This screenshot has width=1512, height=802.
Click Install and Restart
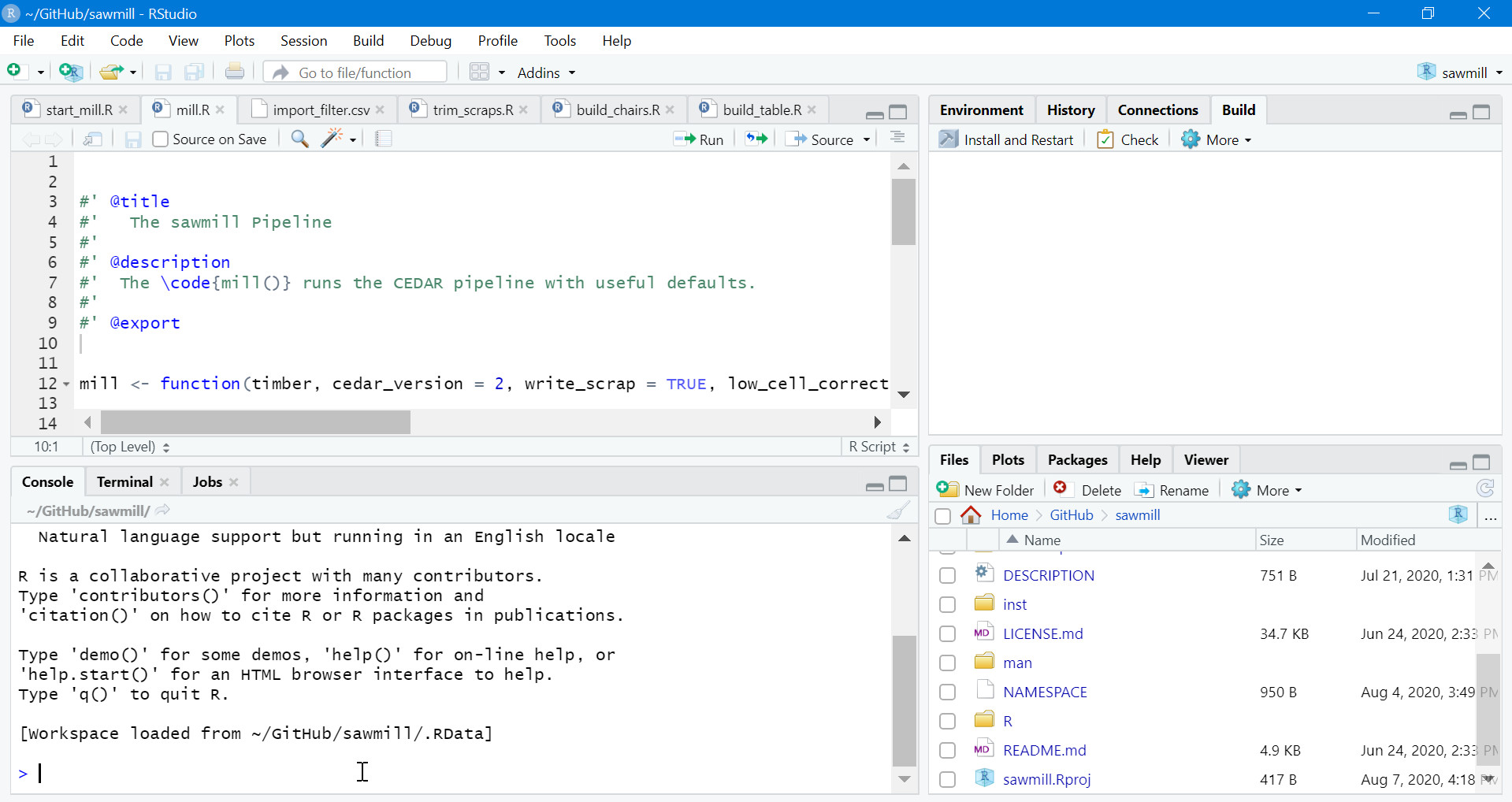[x=1006, y=139]
